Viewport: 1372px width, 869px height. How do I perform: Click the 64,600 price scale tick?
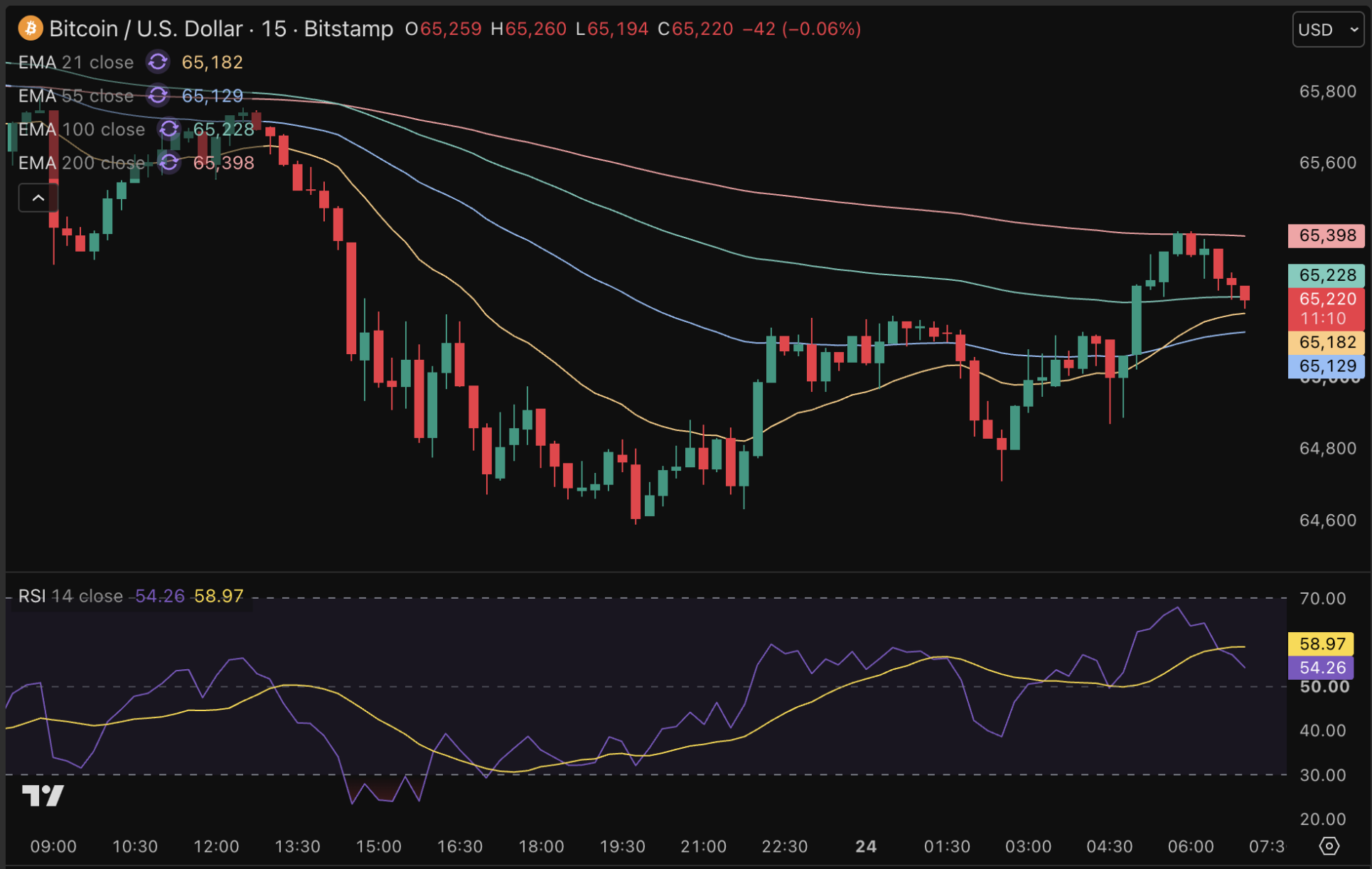(x=1327, y=520)
